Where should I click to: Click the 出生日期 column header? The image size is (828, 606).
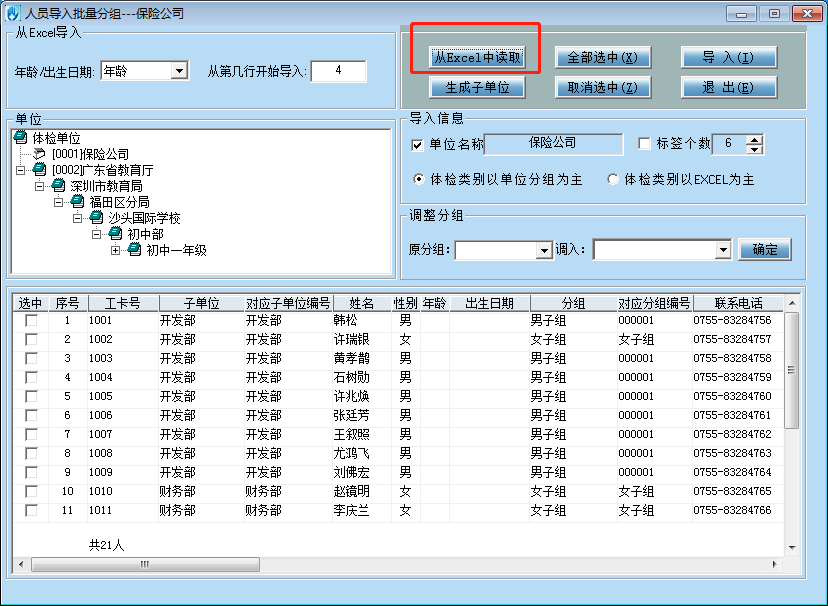click(490, 303)
